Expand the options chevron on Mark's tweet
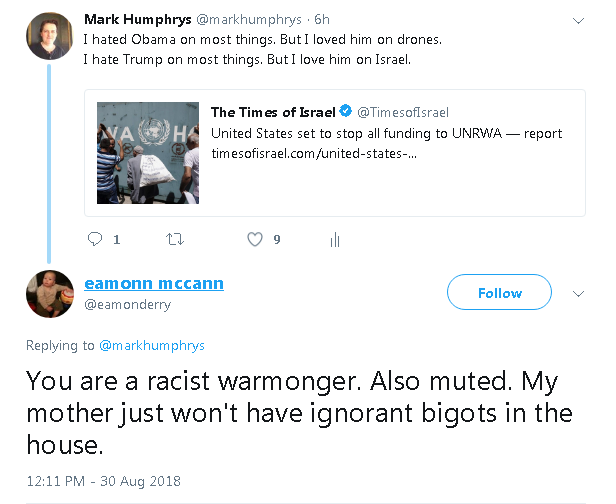The height and width of the screenshot is (504, 616). pyautogui.click(x=577, y=20)
